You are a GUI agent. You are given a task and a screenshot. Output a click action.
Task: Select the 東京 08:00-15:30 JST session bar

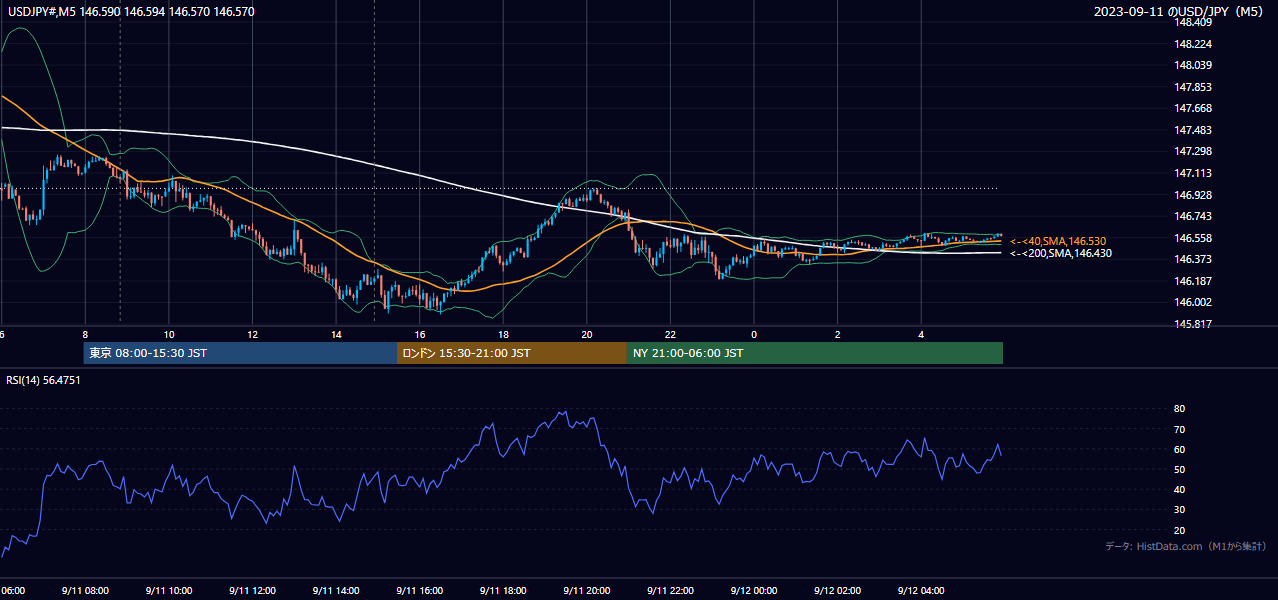240,353
